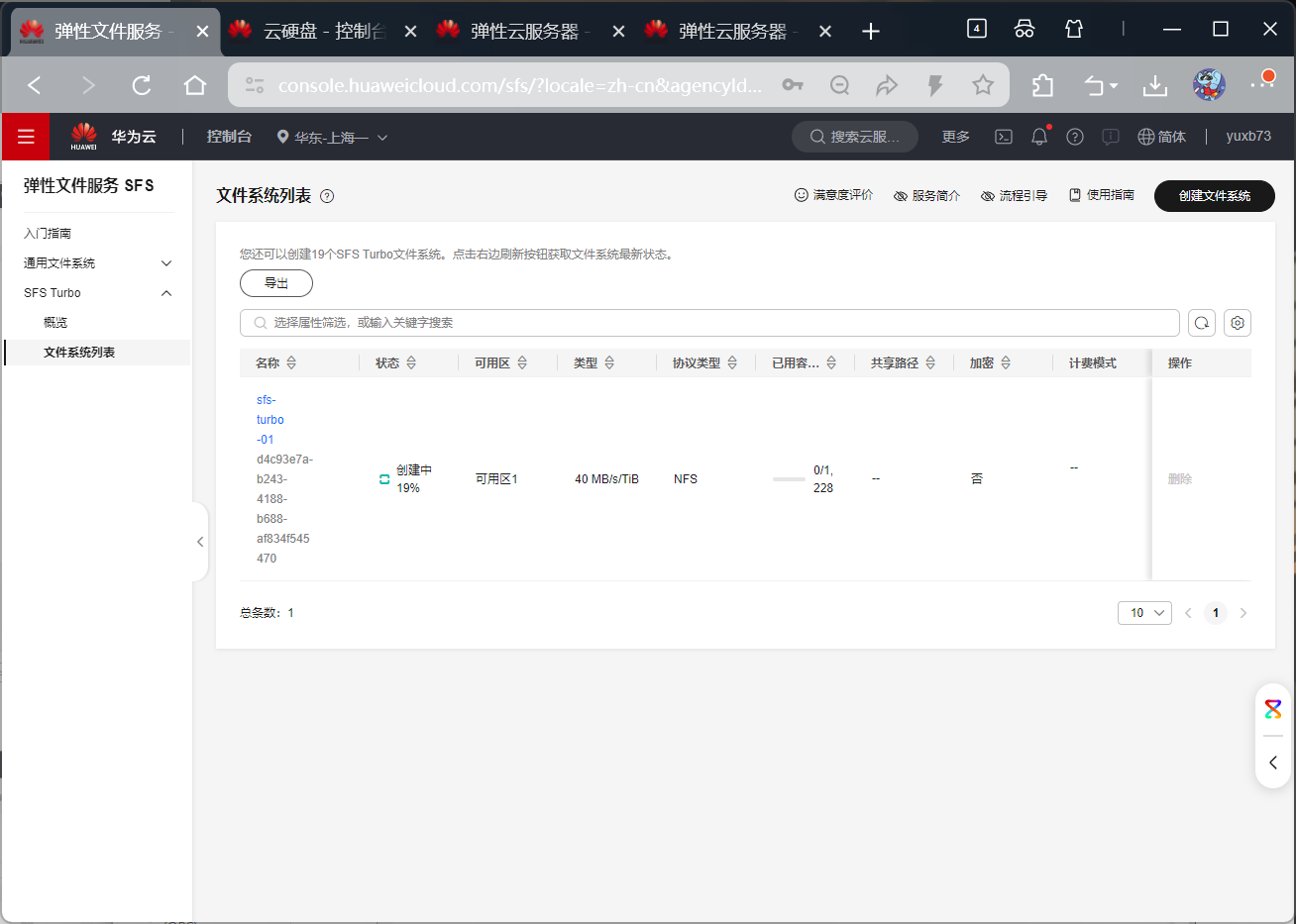The height and width of the screenshot is (924, 1296).
Task: Open the language selector 简体
Action: pos(1162,137)
